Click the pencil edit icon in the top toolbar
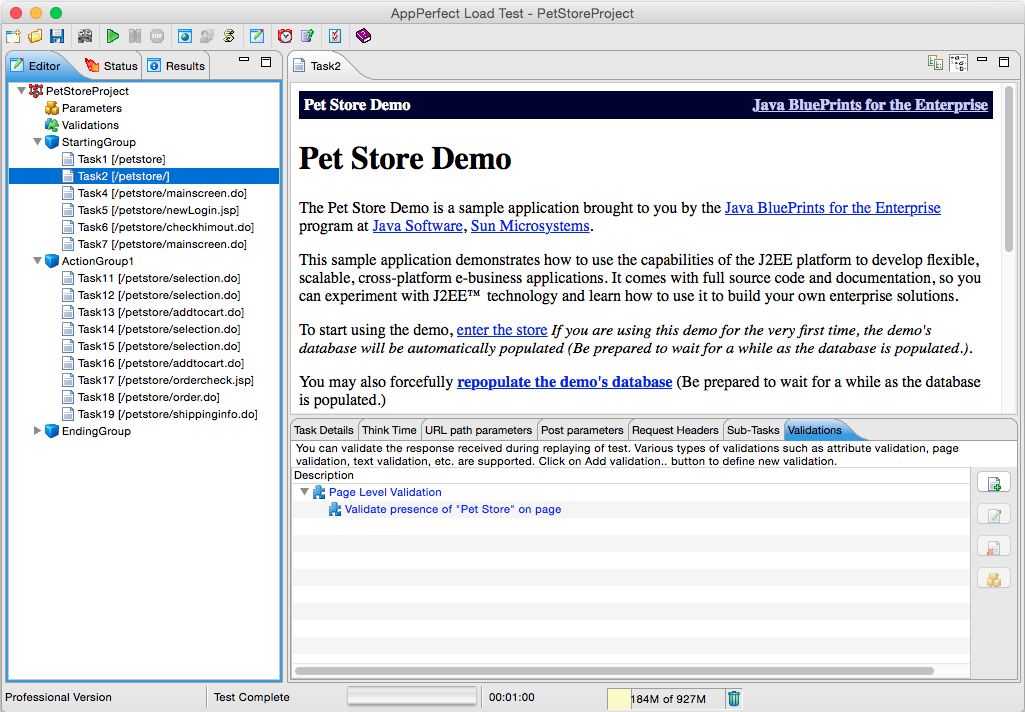1025x712 pixels. [x=257, y=36]
